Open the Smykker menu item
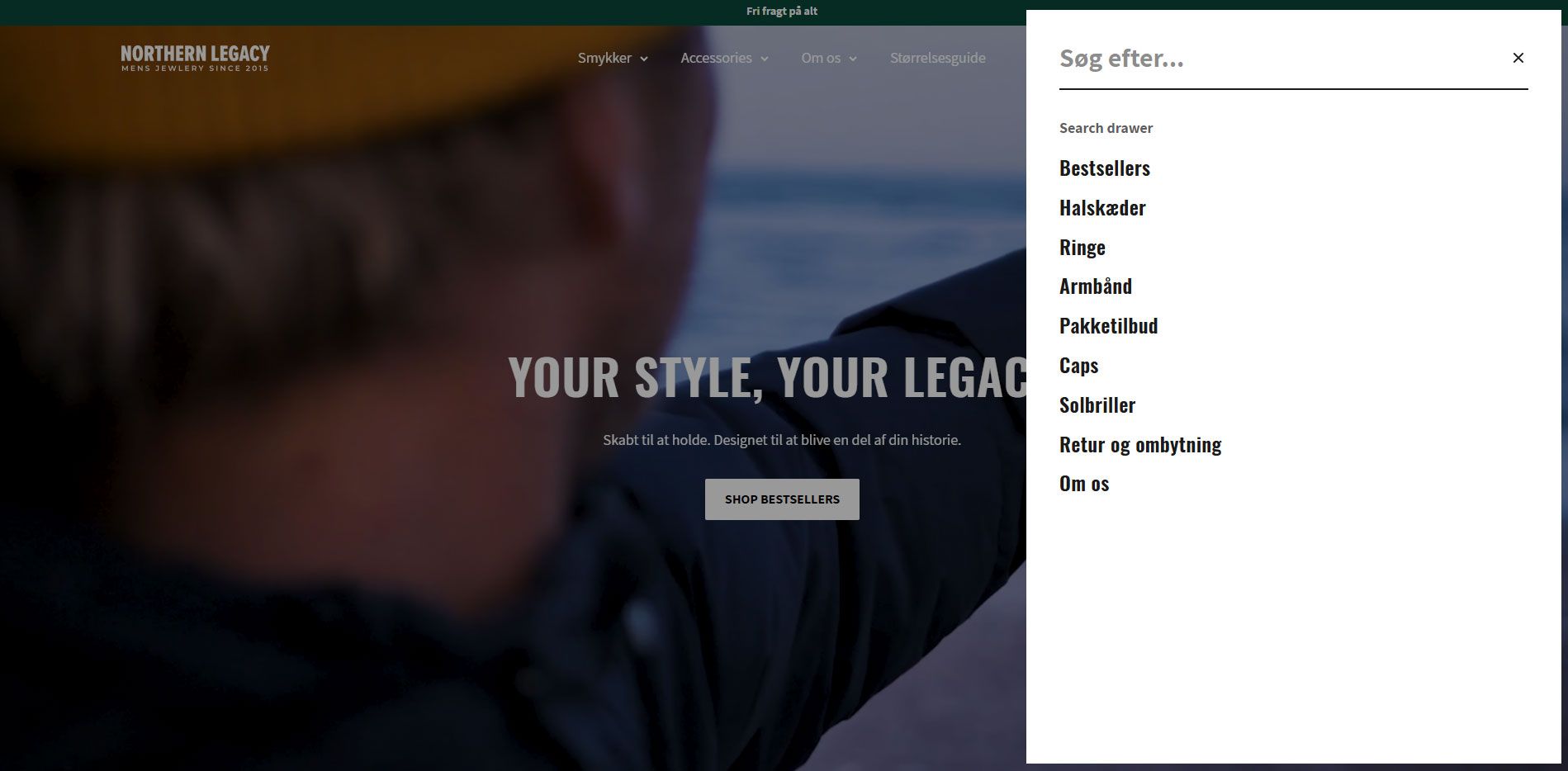The width and height of the screenshot is (1568, 771). pos(604,58)
